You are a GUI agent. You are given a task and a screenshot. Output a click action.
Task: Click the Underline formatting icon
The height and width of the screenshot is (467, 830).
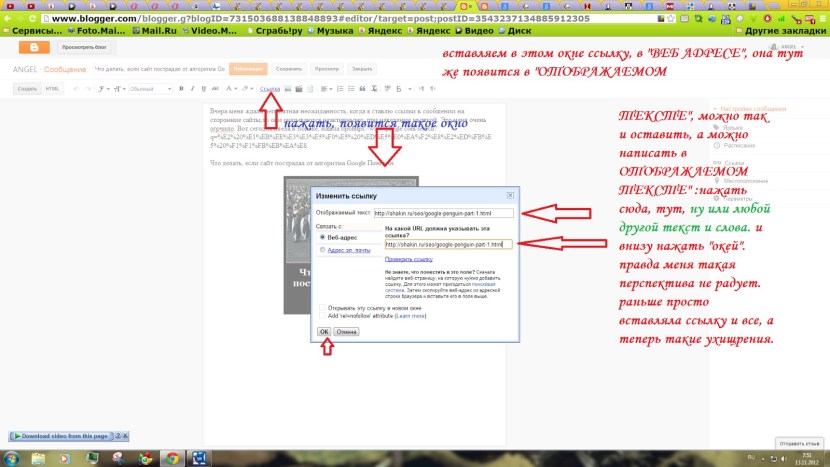[x=201, y=89]
